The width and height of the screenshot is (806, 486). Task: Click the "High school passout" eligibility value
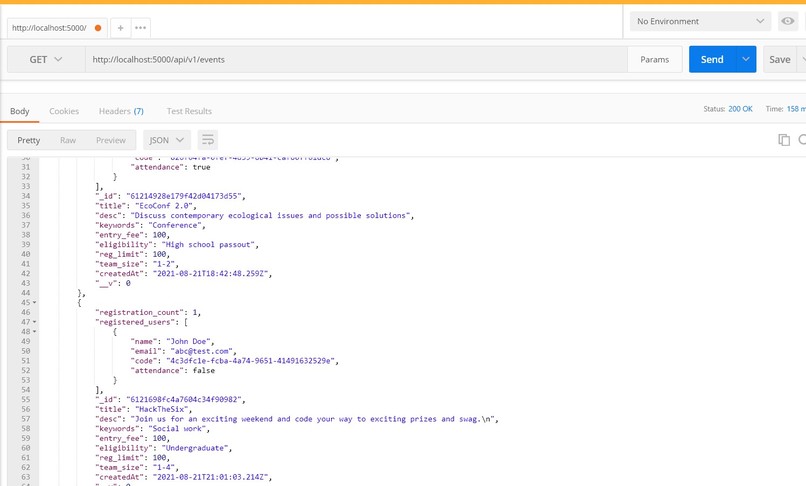(208, 245)
